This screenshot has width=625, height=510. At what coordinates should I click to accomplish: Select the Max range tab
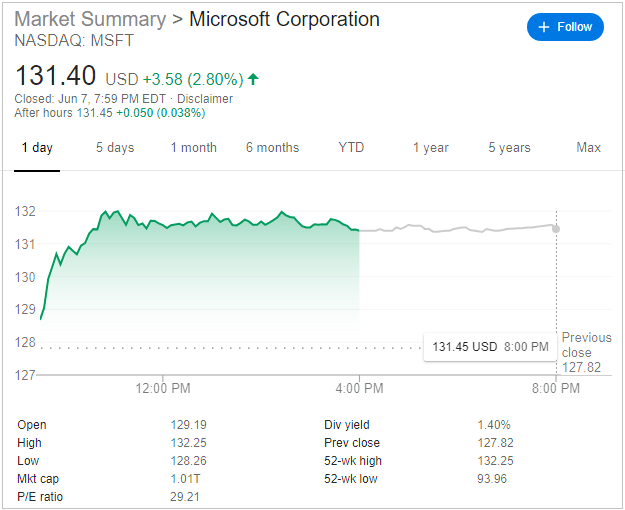[x=589, y=148]
